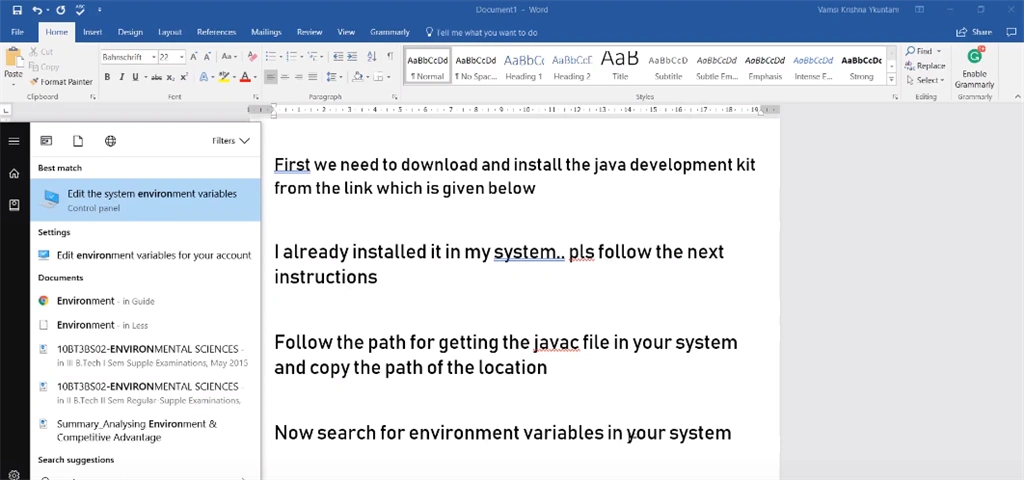The image size is (1024, 480).
Task: Click the red font color swatch
Action: tap(245, 77)
